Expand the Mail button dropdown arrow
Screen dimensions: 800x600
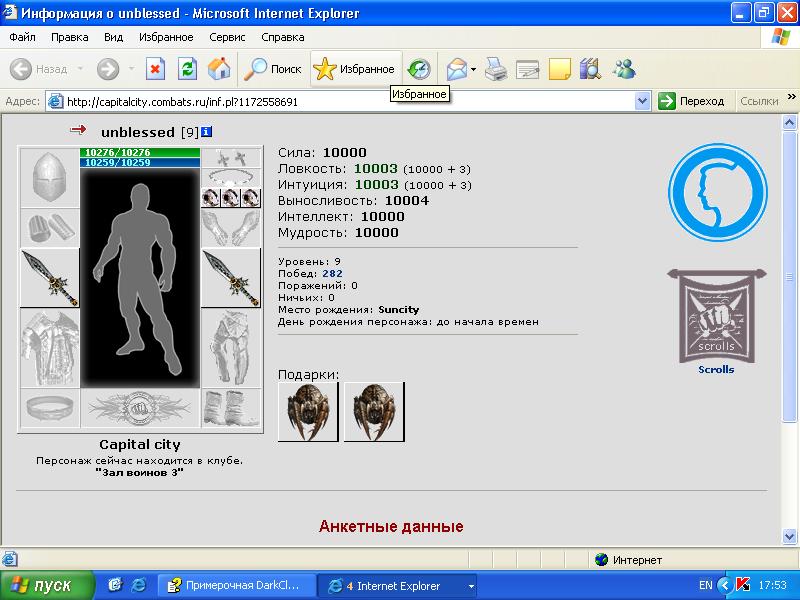click(473, 69)
